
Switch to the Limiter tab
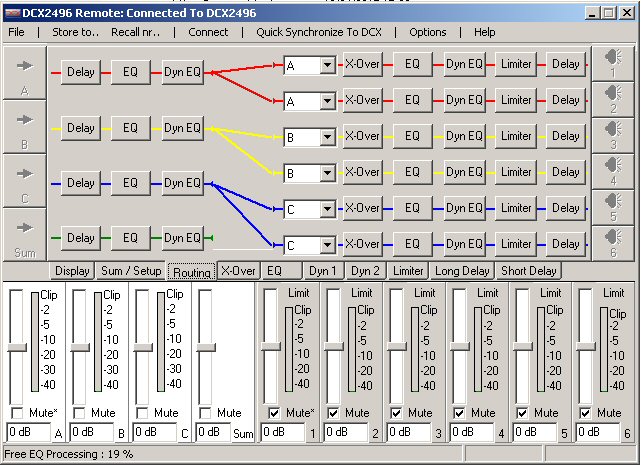(x=408, y=271)
